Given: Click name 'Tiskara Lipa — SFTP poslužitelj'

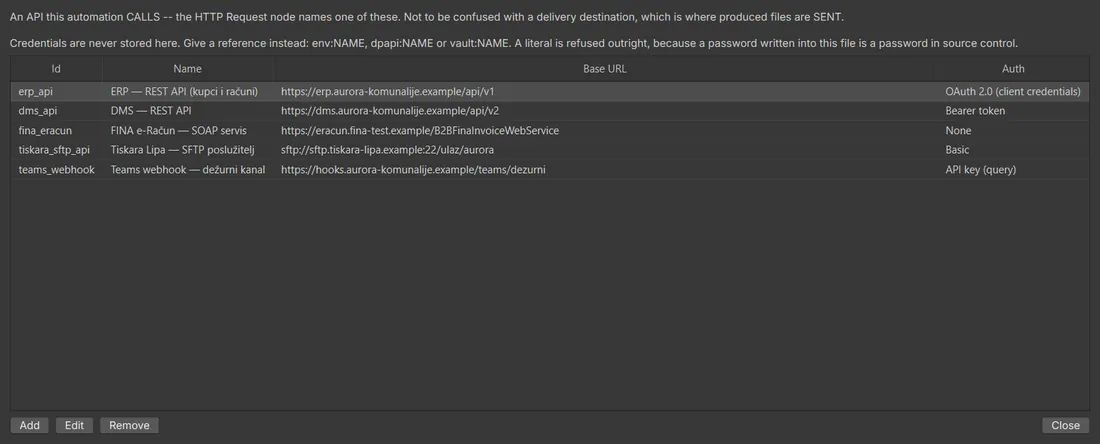Looking at the screenshot, I should coord(188,150).
